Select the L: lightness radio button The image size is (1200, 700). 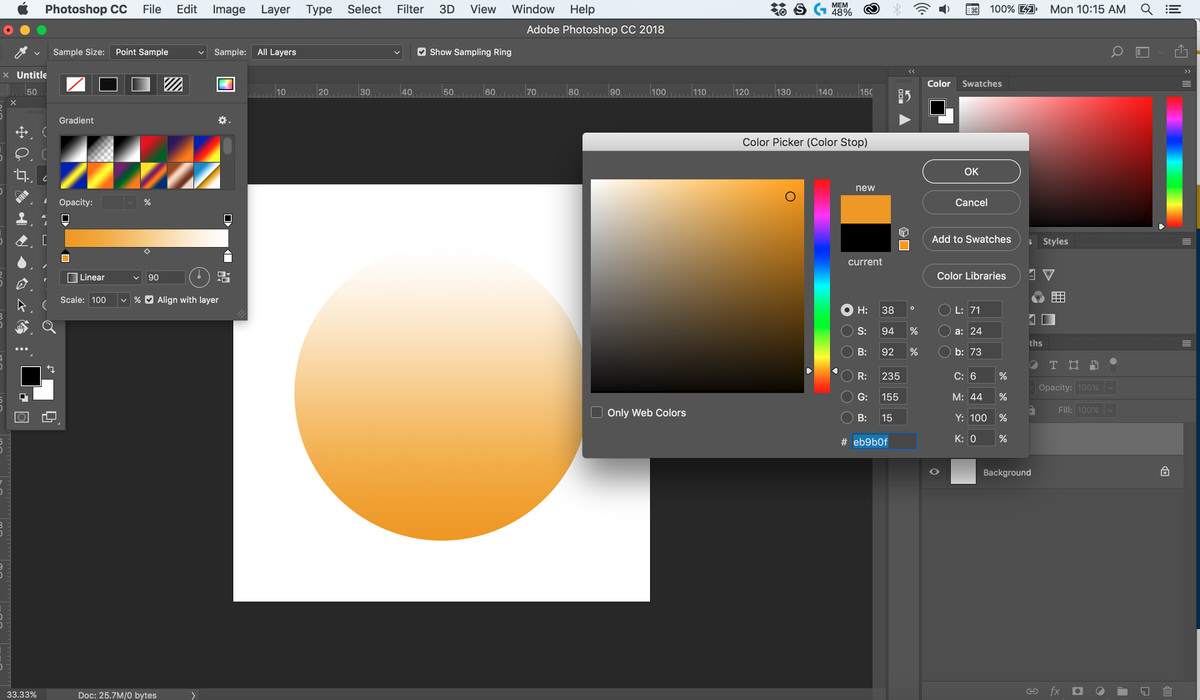coord(944,310)
